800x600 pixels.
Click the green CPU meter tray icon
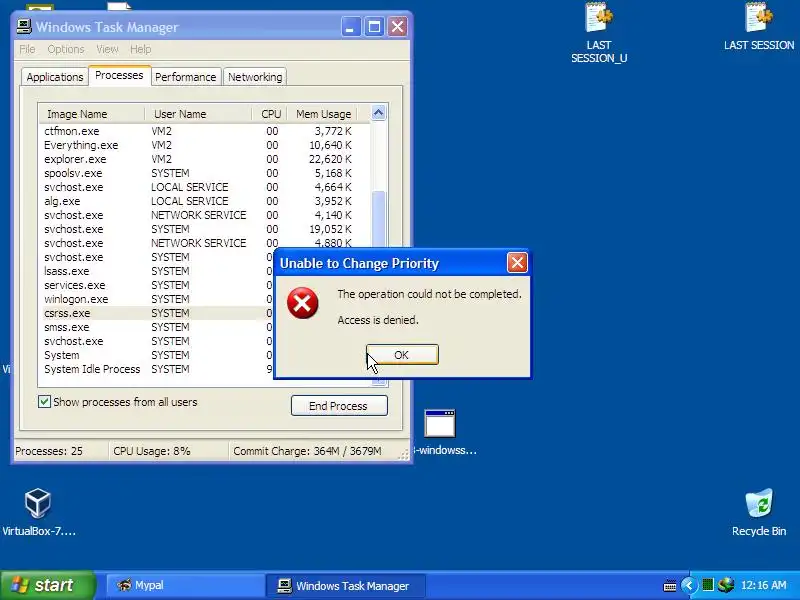(x=708, y=585)
